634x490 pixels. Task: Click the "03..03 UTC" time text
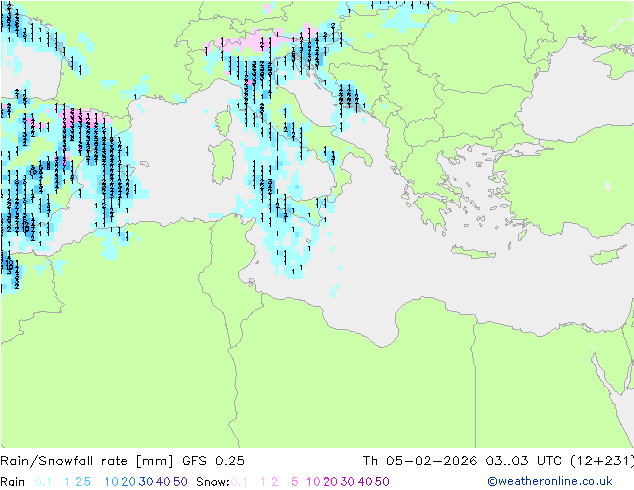pyautogui.click(x=525, y=461)
